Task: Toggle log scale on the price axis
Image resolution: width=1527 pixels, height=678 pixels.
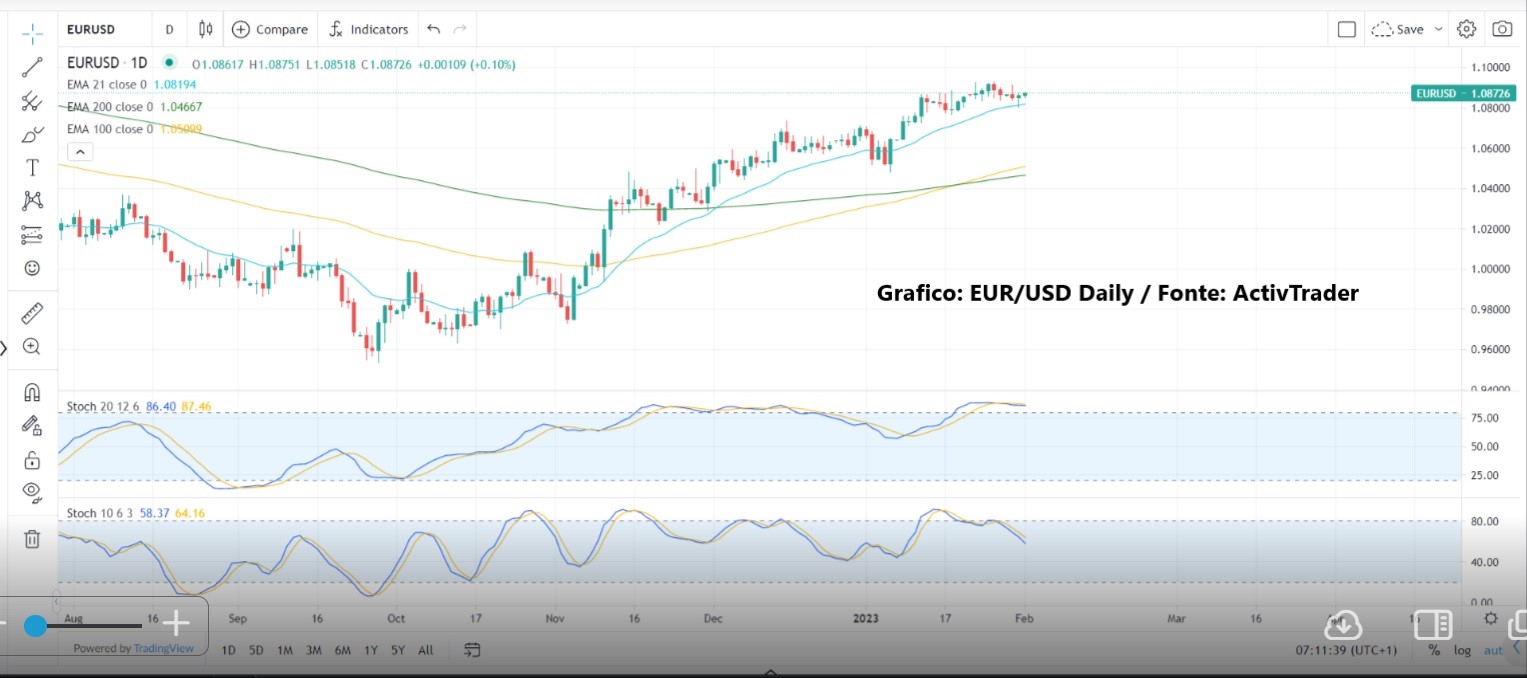Action: (1462, 650)
